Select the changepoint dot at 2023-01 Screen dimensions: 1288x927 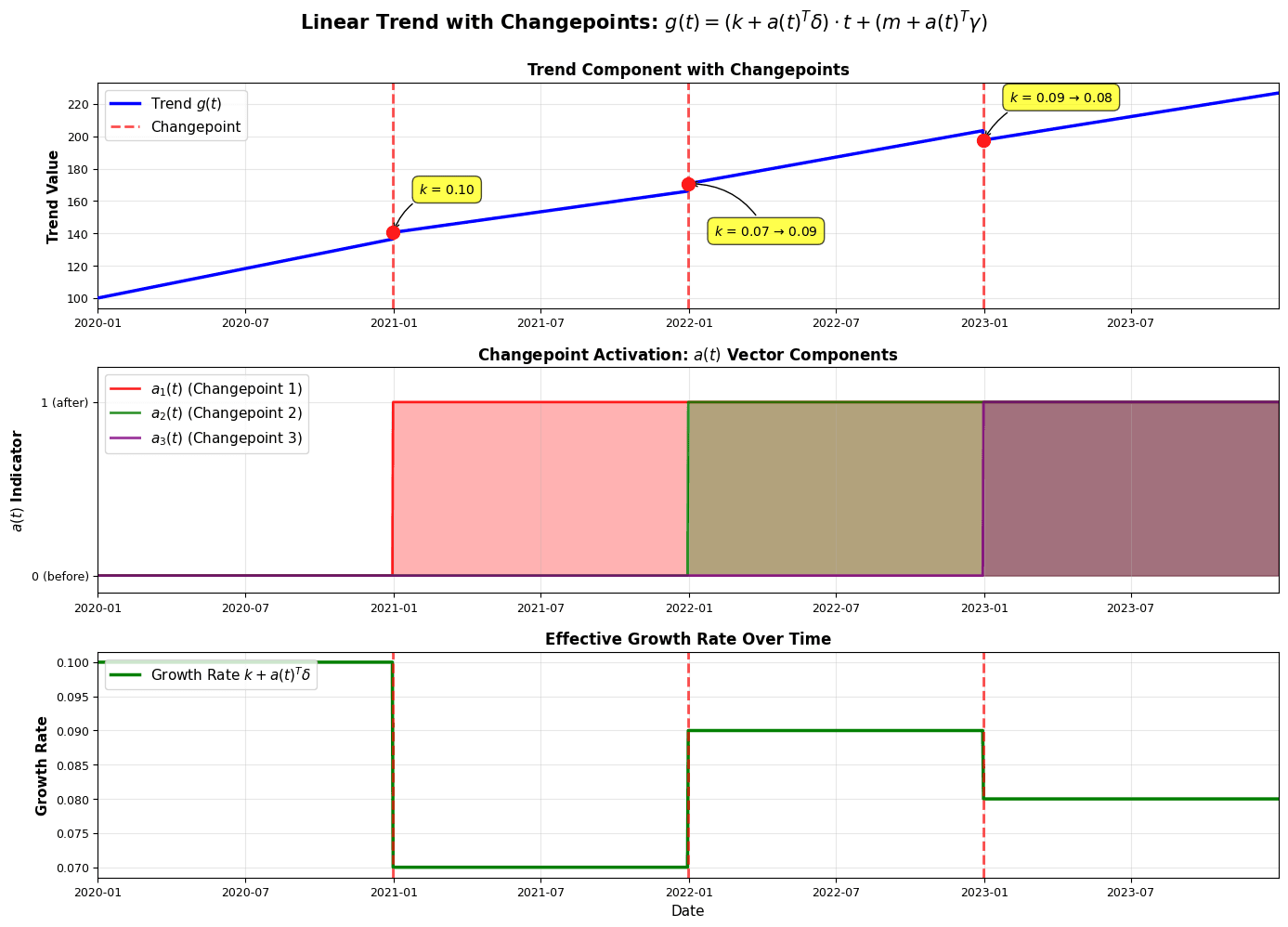[x=983, y=139]
